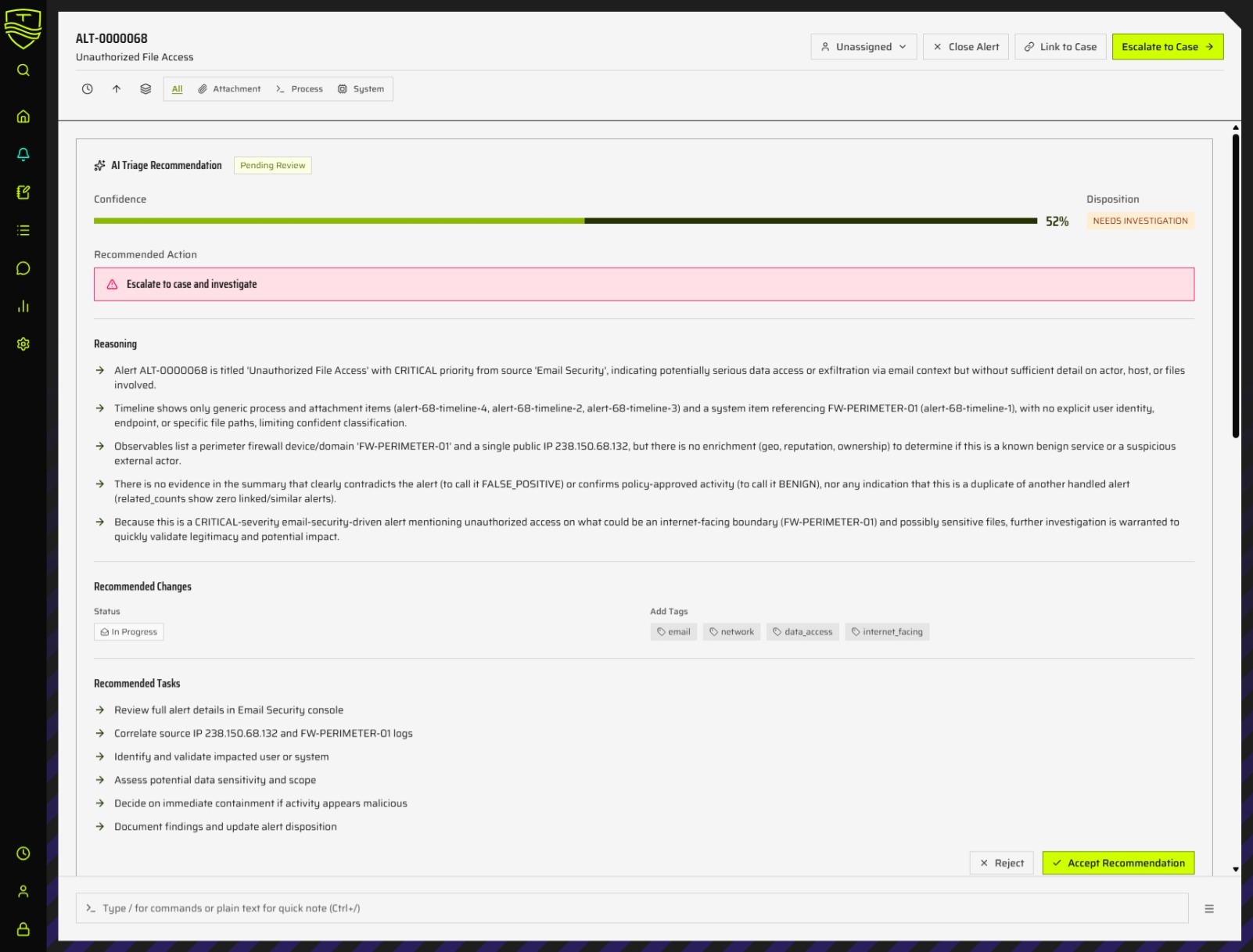This screenshot has width=1253, height=952.
Task: Open the bar chart analytics icon
Action: 23,307
